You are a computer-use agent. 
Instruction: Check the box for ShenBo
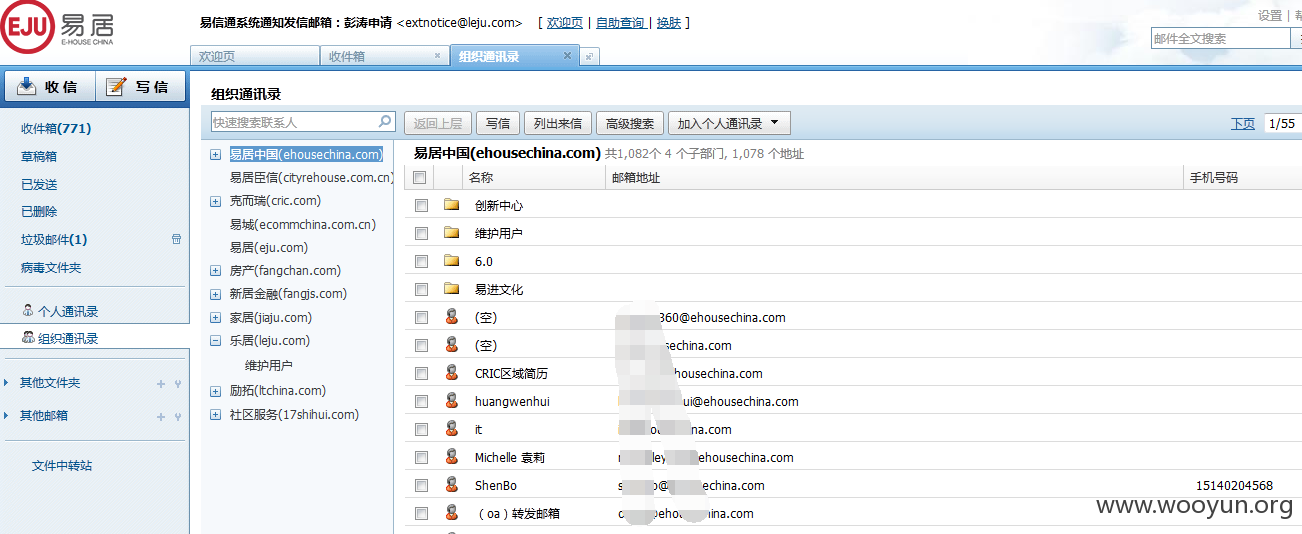point(421,485)
